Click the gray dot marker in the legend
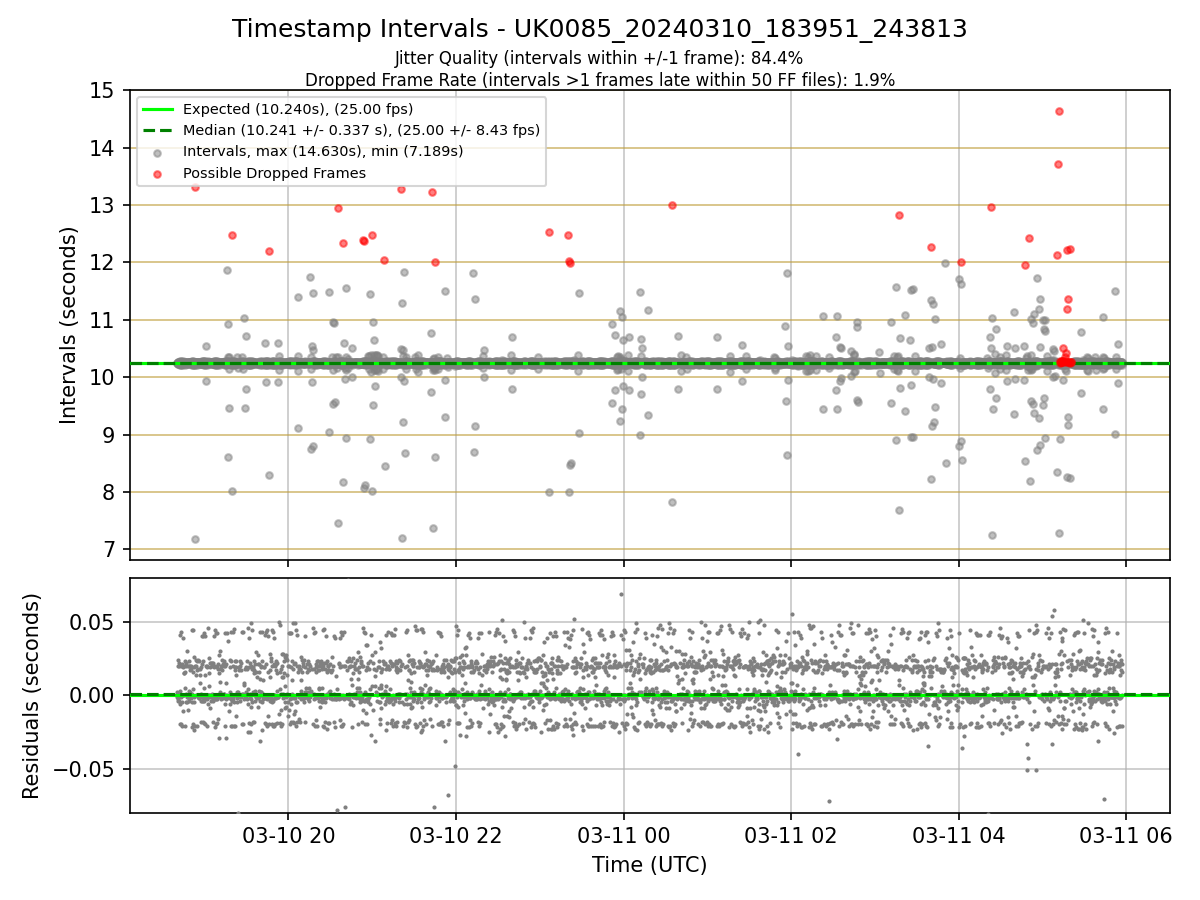 (159, 152)
